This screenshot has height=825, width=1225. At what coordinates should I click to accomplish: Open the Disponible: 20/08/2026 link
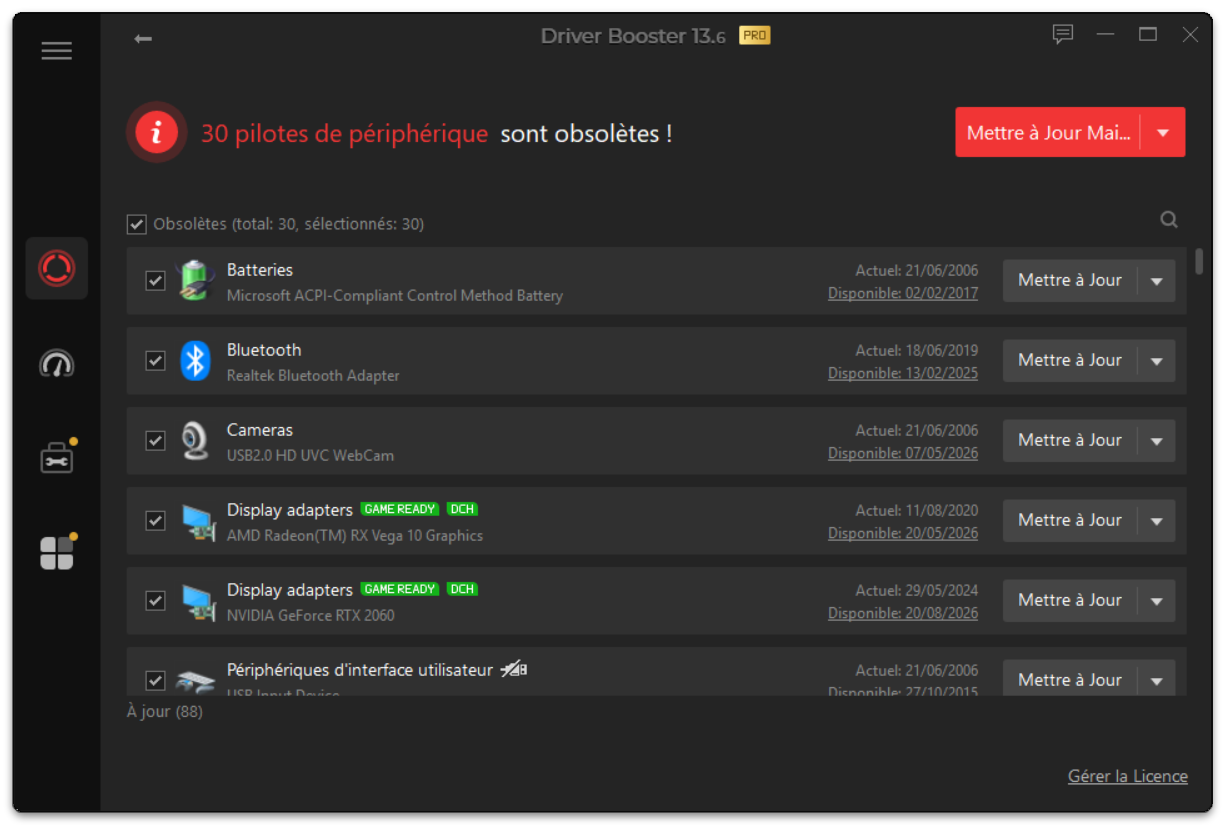pos(903,613)
